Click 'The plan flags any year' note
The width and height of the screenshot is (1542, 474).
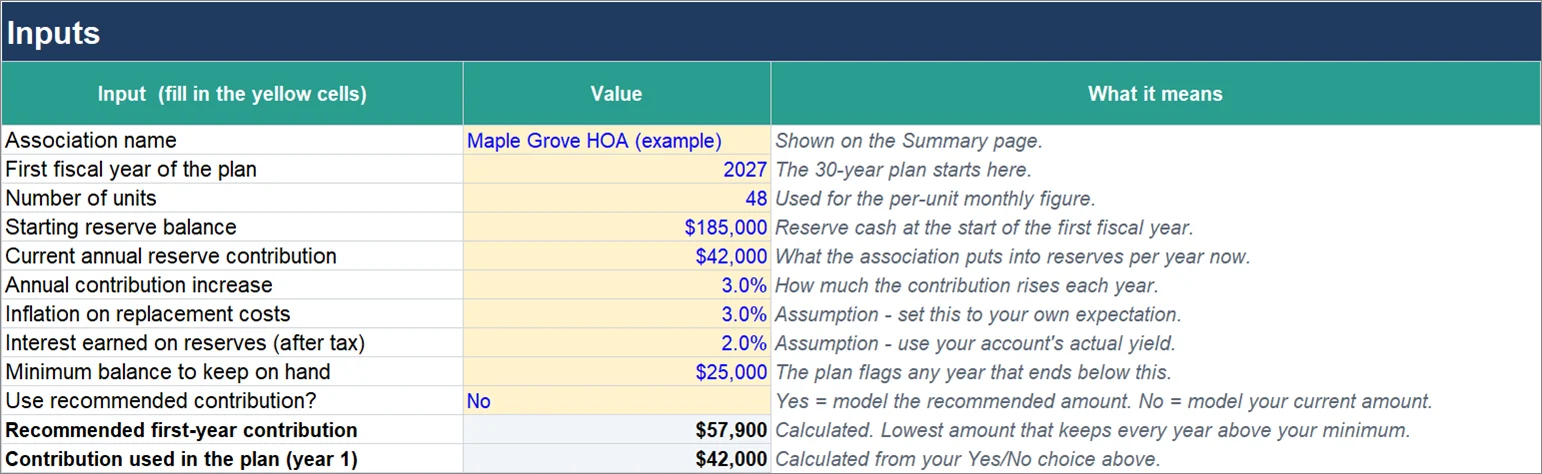[x=973, y=372]
